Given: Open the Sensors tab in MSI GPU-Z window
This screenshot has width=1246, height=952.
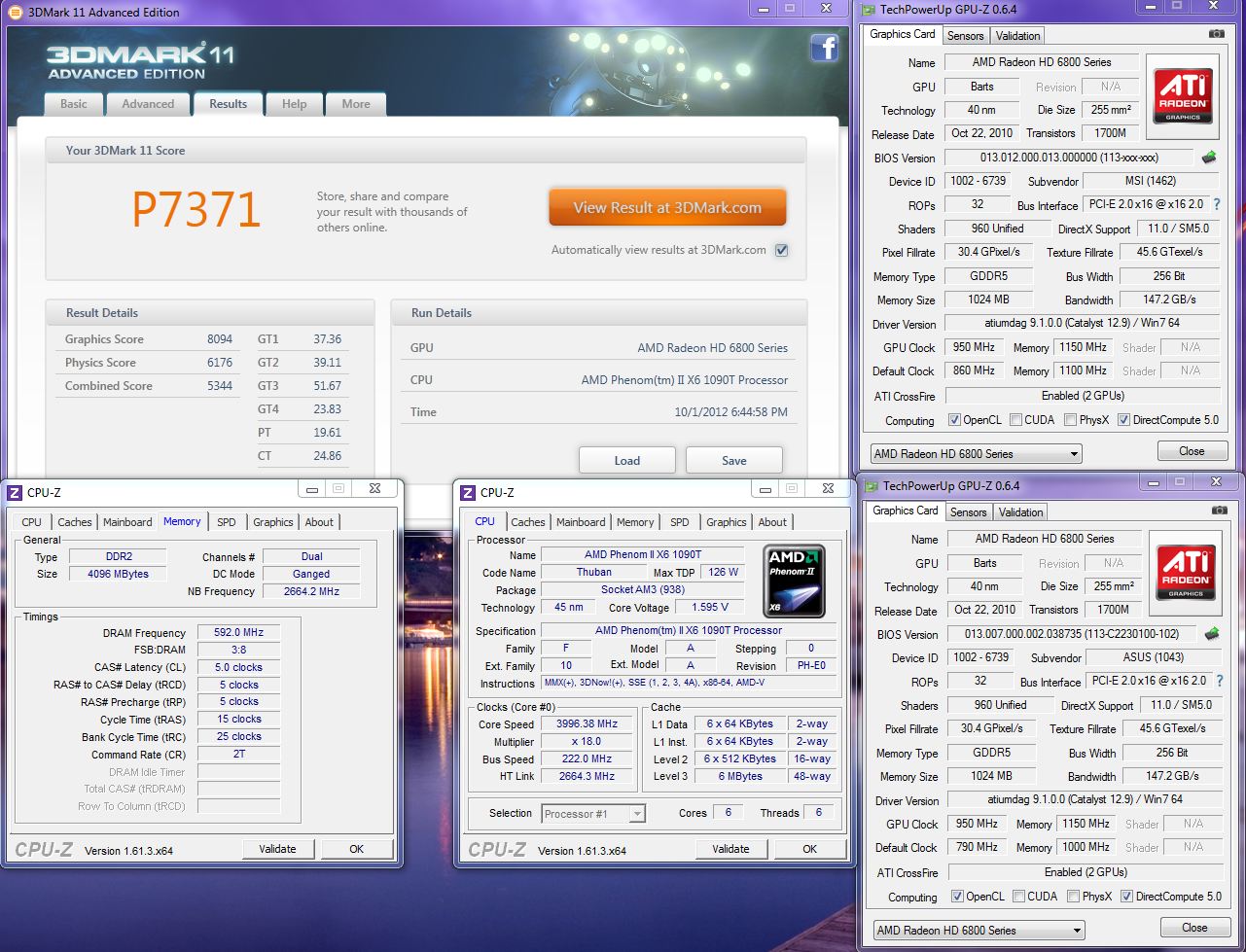Looking at the screenshot, I should tap(966, 36).
